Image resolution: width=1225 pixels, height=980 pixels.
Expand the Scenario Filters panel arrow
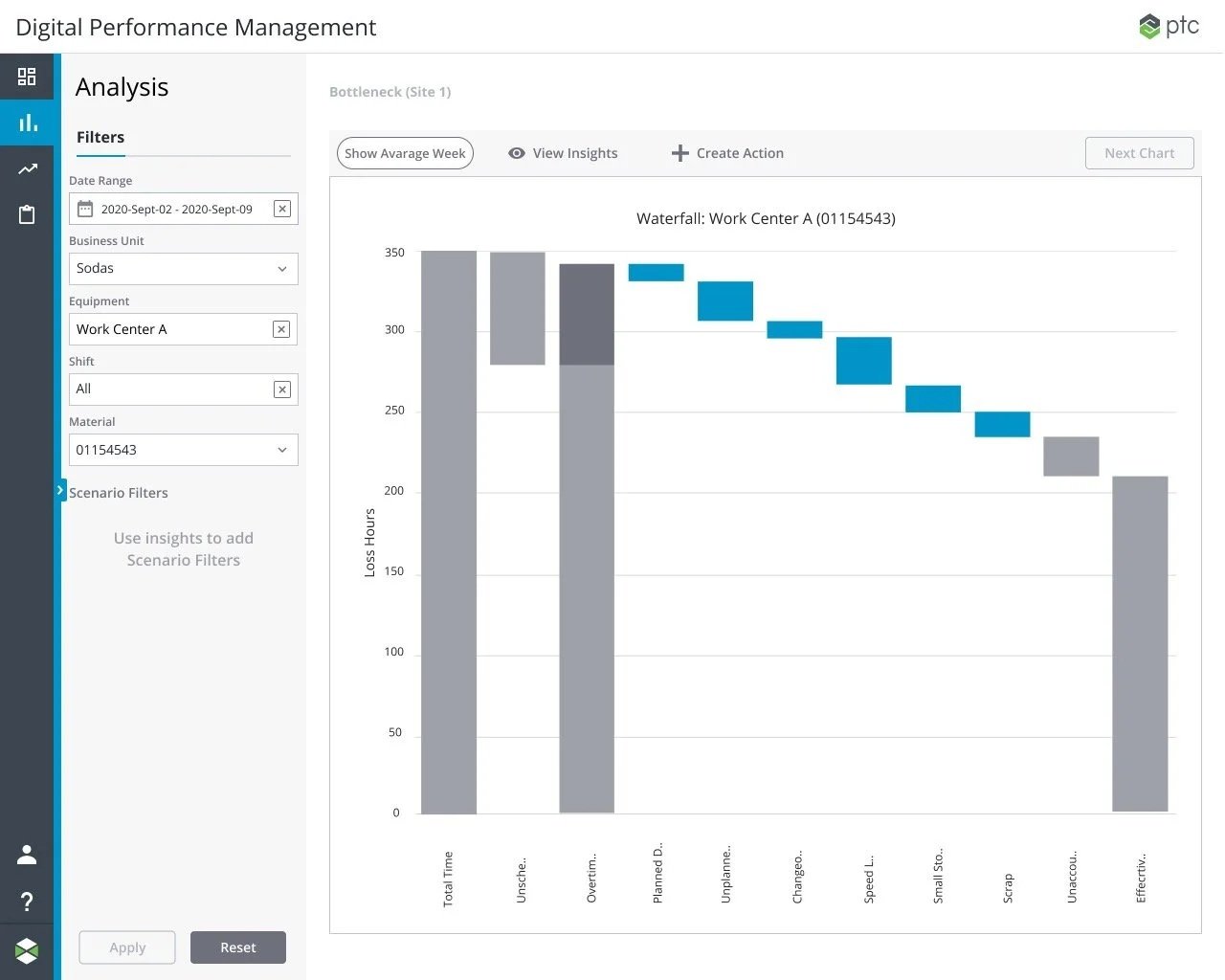pos(61,490)
